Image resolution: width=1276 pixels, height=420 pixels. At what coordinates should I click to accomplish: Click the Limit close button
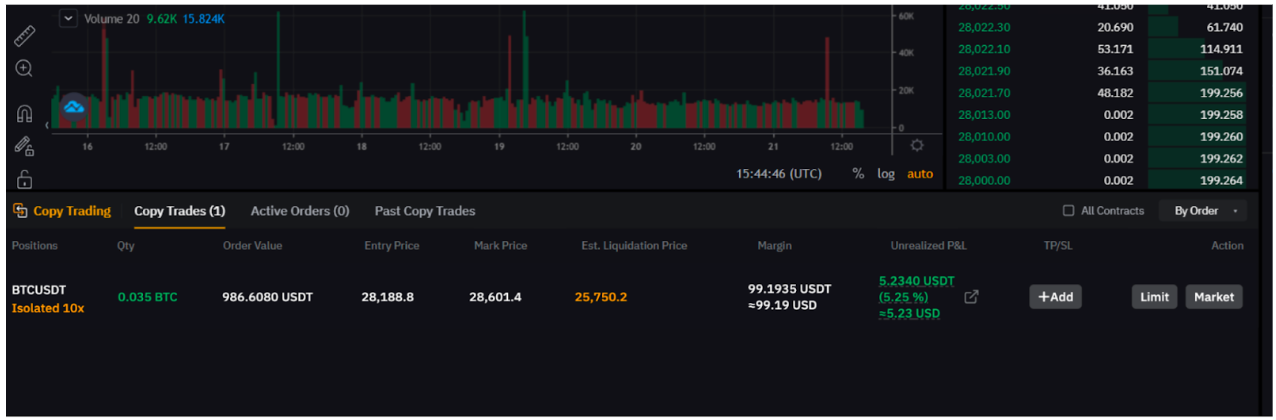point(1155,297)
